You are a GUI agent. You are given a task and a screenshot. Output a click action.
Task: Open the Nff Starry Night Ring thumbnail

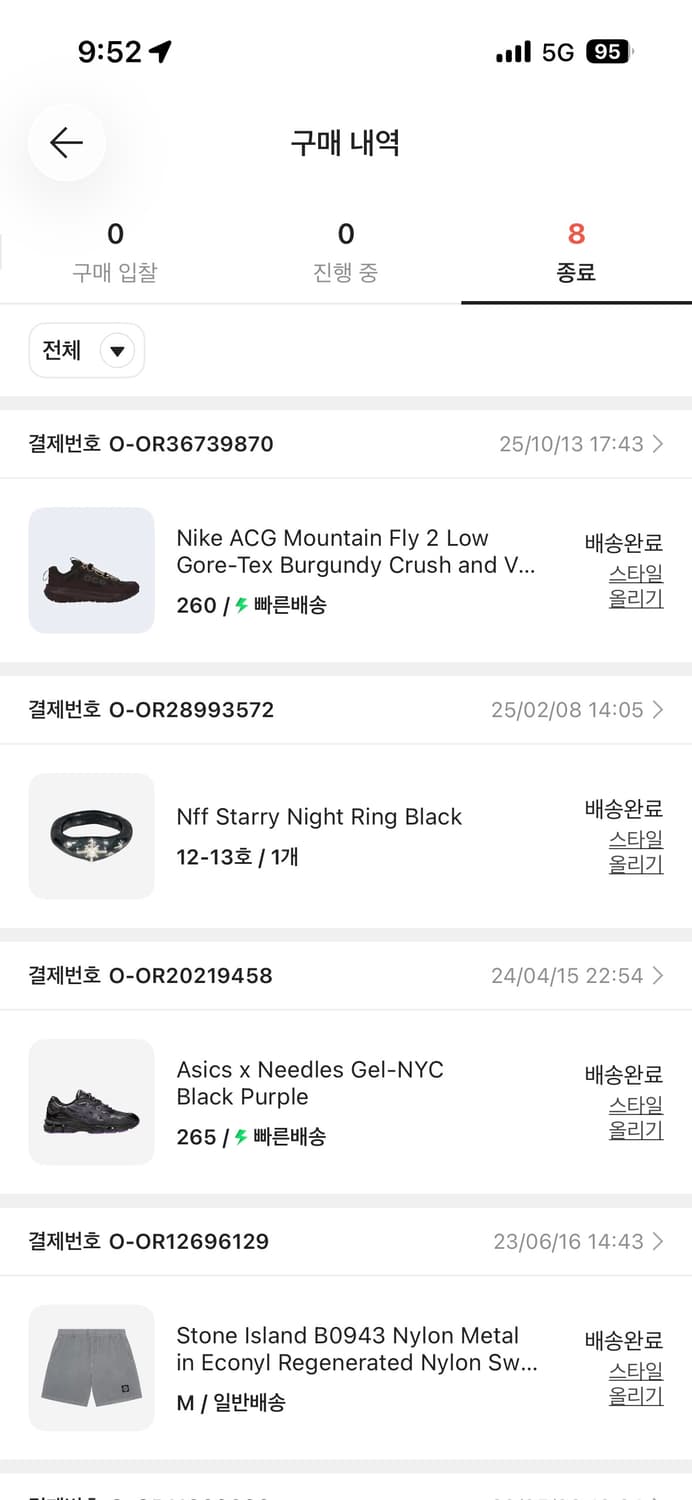click(91, 837)
